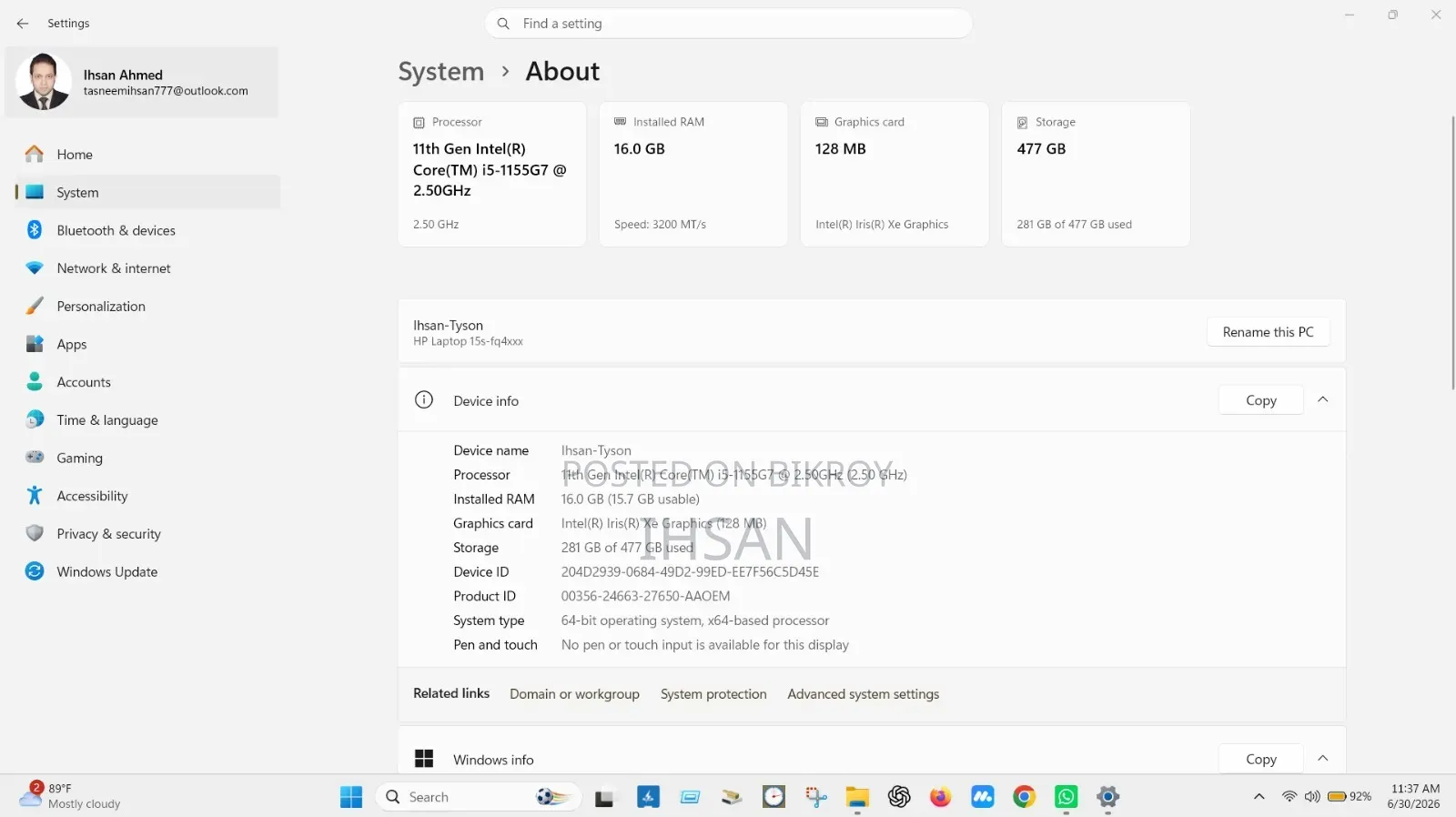The image size is (1456, 817).
Task: Open Task View from taskbar
Action: pos(604,798)
